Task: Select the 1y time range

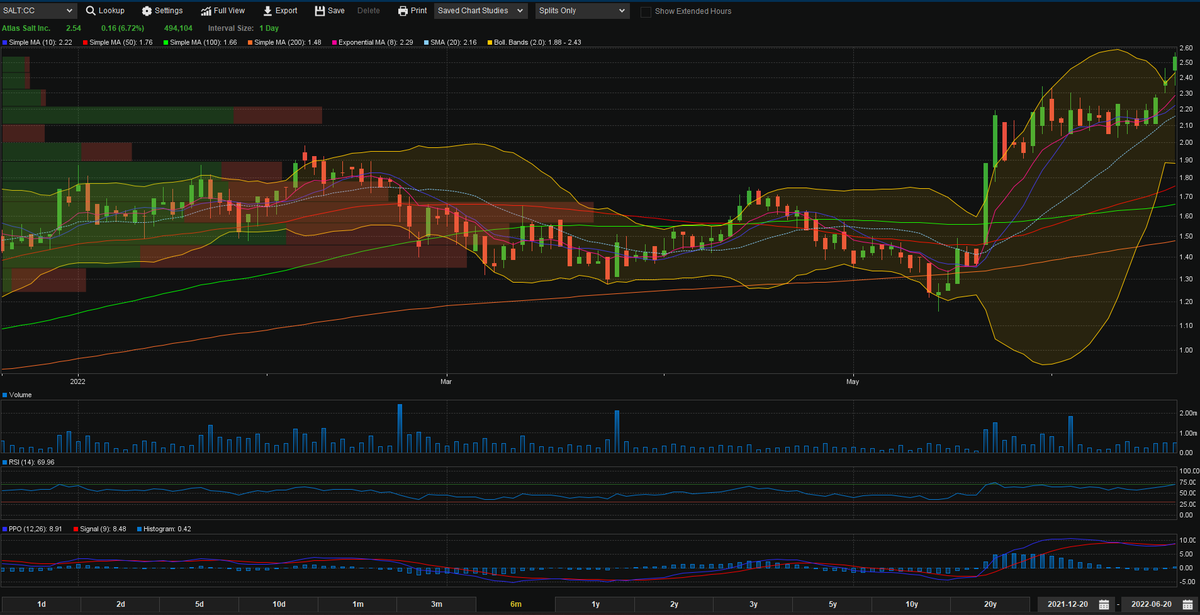Action: click(x=595, y=604)
